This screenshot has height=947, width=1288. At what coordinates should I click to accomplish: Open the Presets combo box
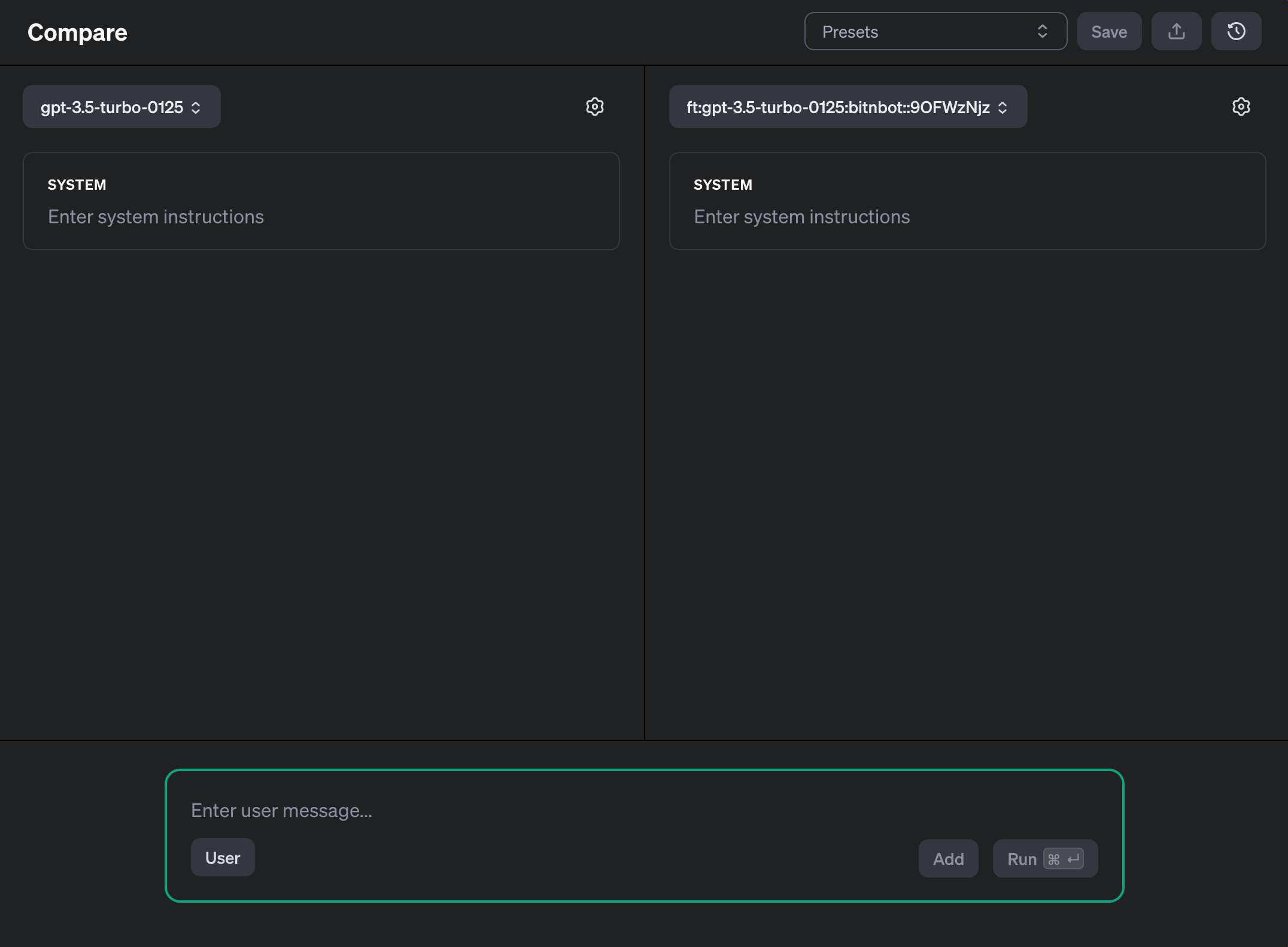click(x=922, y=31)
